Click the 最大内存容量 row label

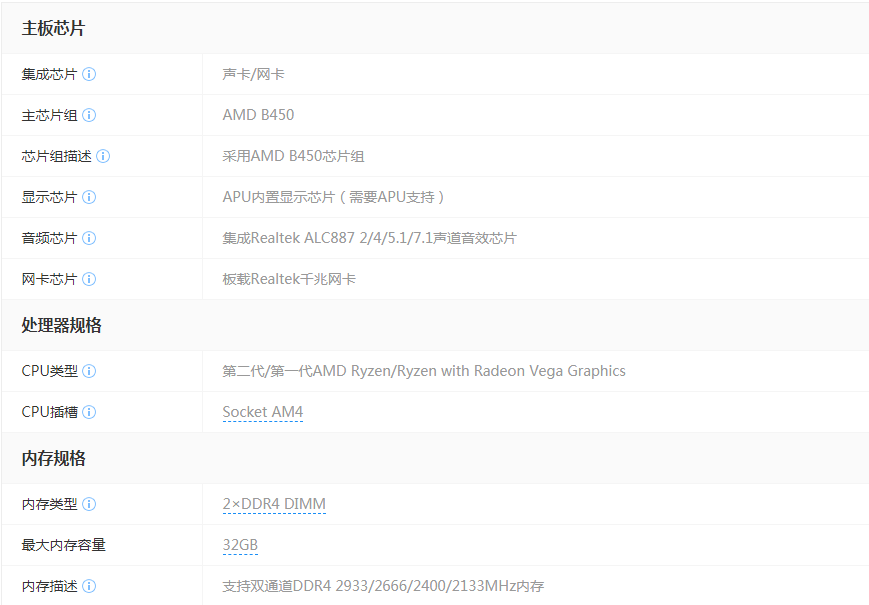pos(63,545)
